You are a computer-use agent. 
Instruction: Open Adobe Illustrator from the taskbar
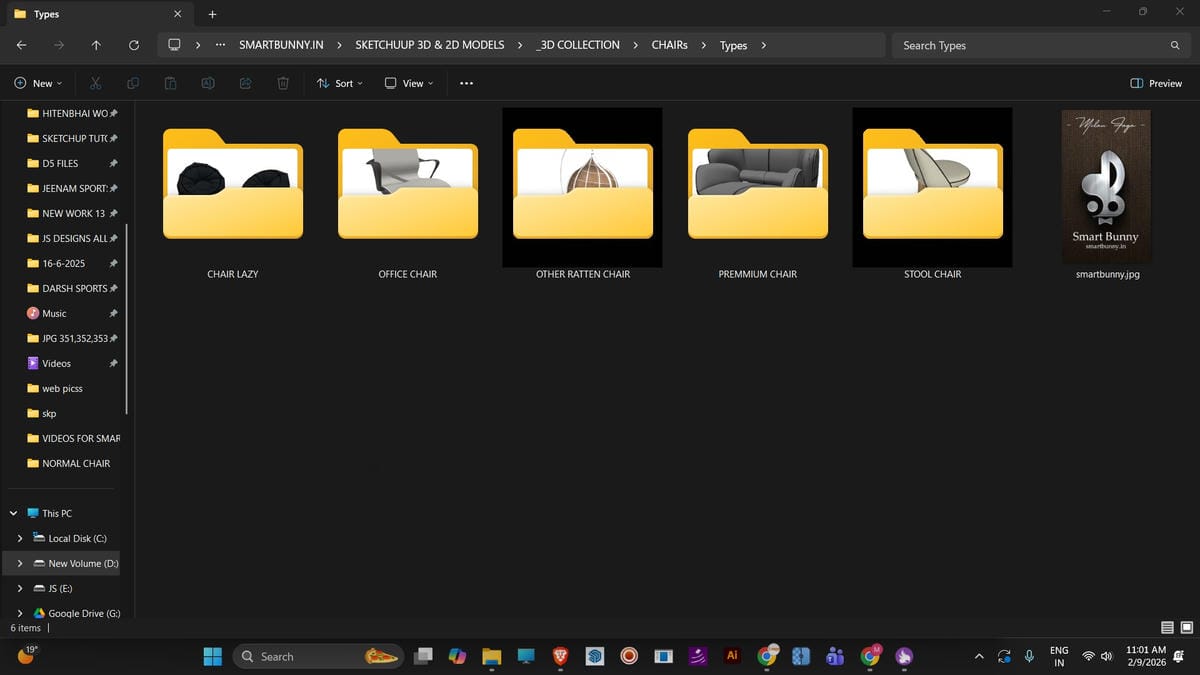coord(732,656)
